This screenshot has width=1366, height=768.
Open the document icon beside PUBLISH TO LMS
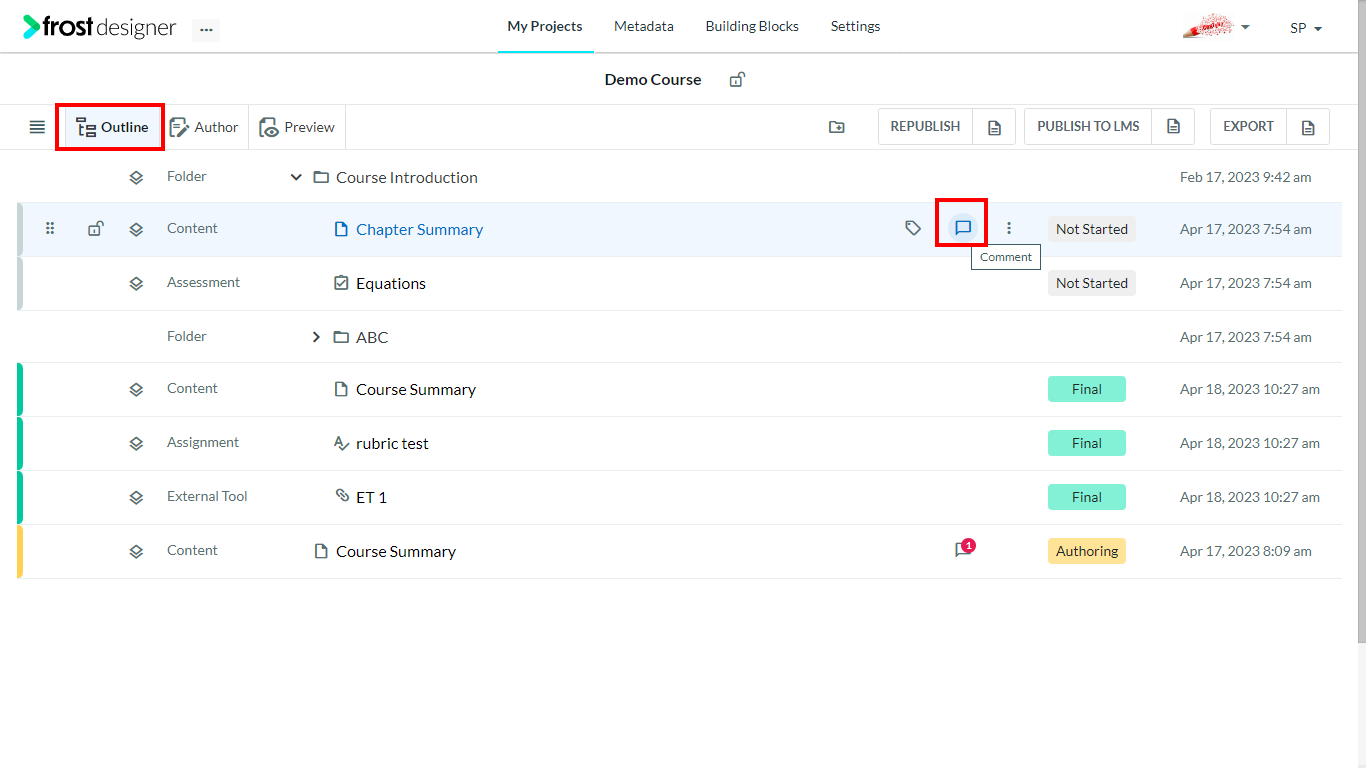1174,127
